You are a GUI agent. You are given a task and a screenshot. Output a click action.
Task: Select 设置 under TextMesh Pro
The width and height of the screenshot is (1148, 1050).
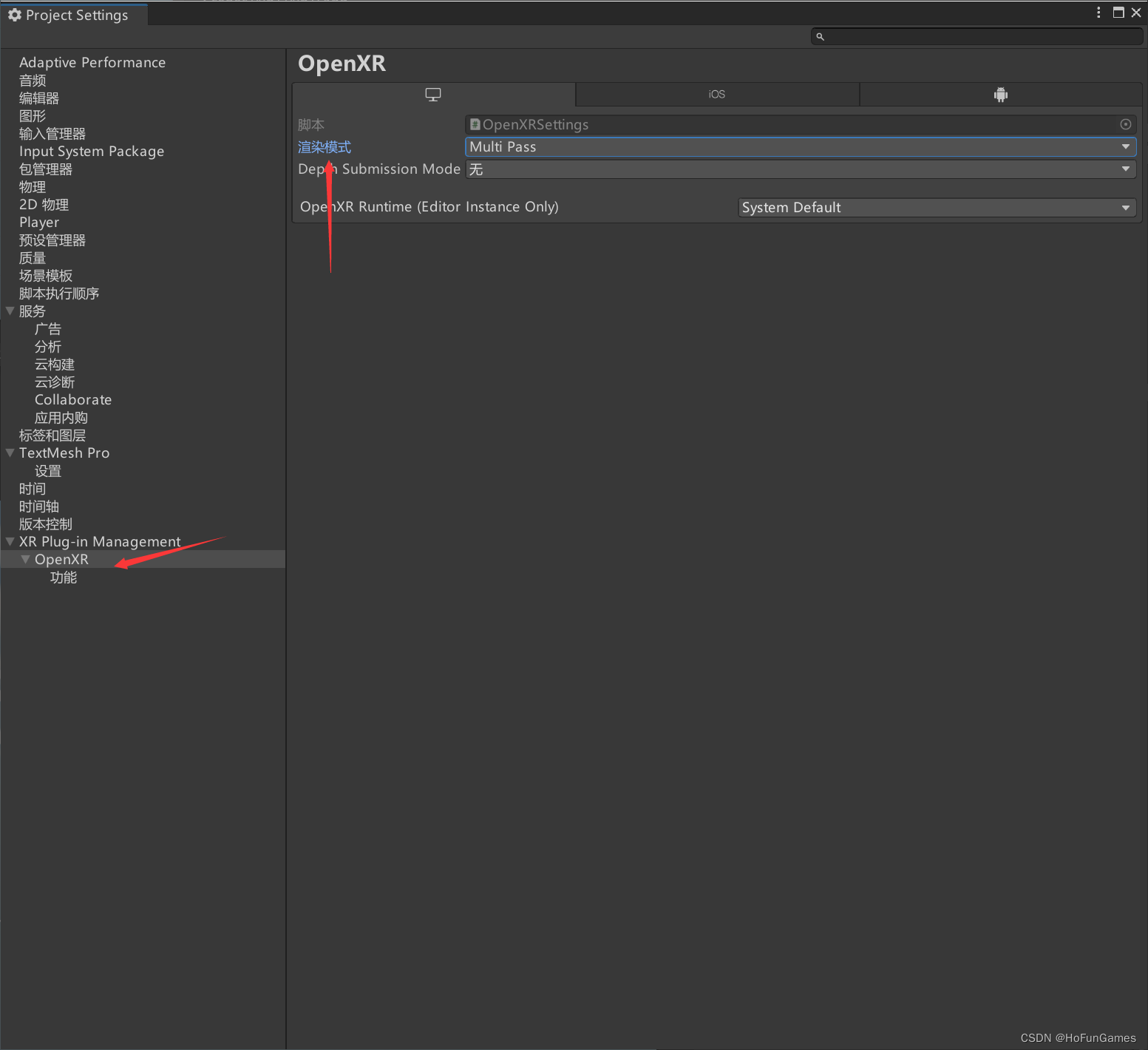(48, 471)
